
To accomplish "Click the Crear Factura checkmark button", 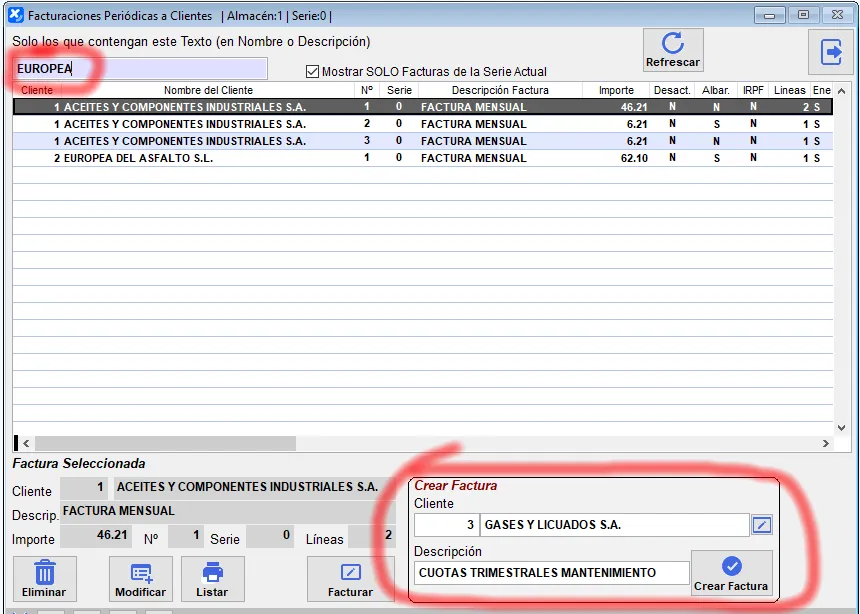I will tap(731, 573).
